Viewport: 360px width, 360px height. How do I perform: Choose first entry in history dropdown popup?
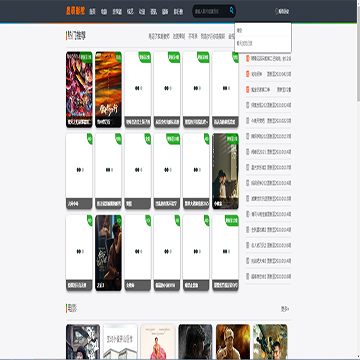point(263,31)
